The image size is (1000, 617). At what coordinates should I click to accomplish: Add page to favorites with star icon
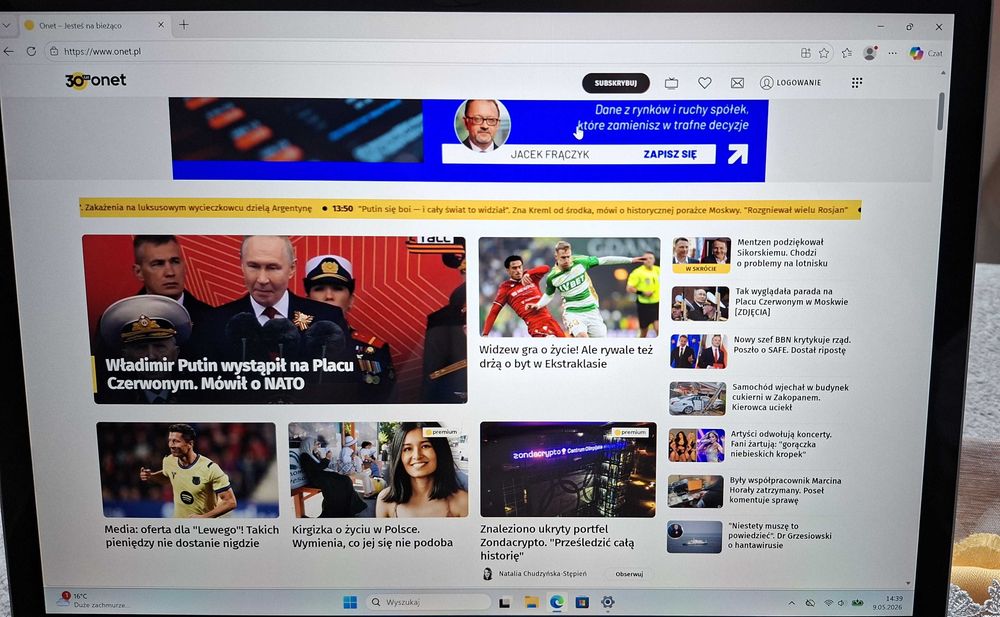click(x=824, y=53)
